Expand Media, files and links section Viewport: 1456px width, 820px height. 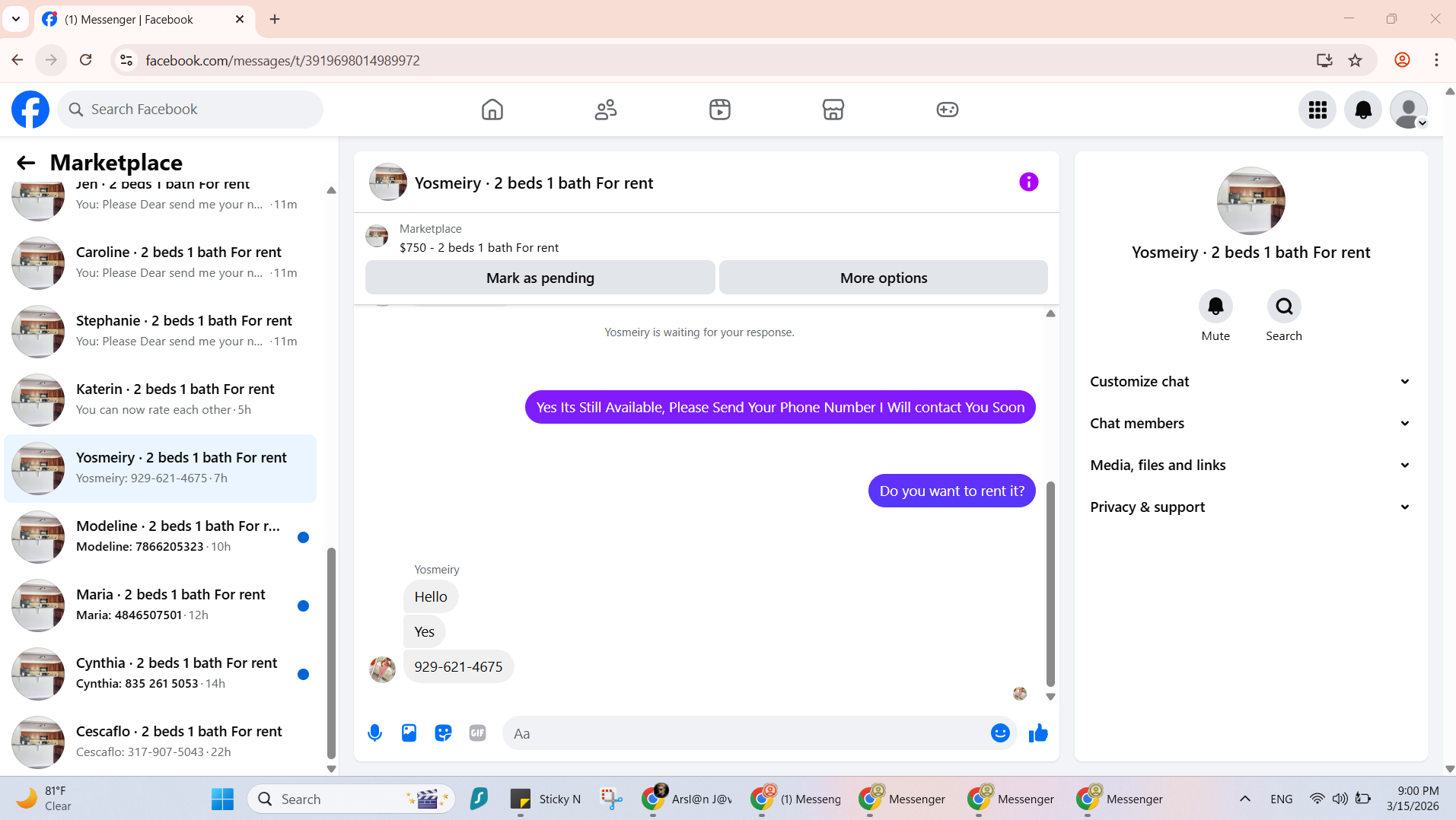[x=1251, y=466]
